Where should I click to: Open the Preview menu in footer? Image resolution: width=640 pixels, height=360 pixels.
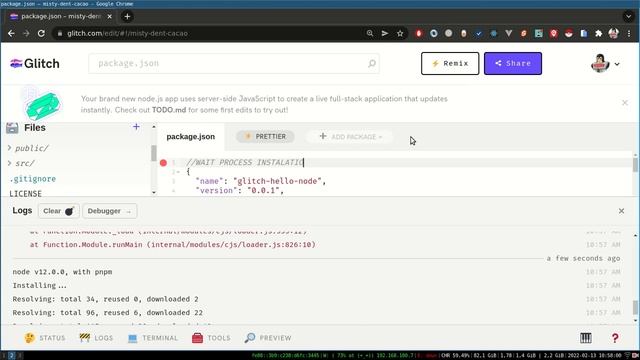(268, 338)
